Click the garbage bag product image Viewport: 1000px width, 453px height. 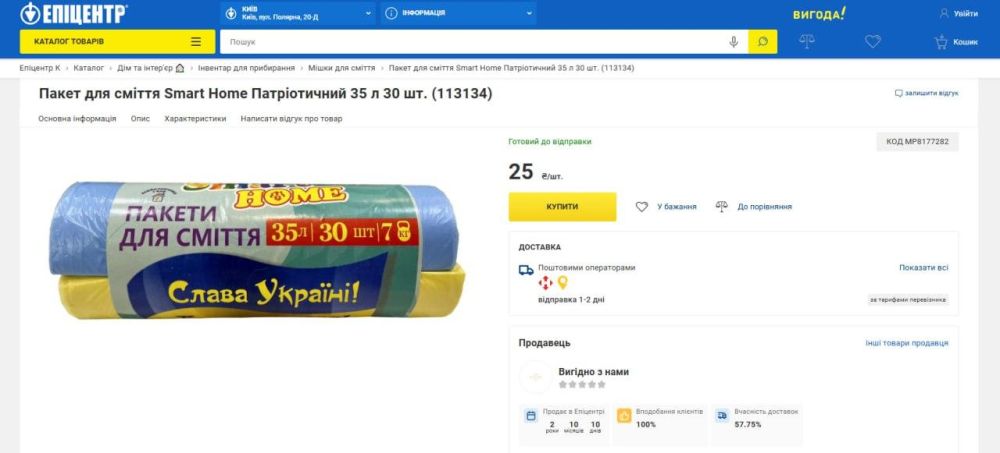pyautogui.click(x=259, y=250)
